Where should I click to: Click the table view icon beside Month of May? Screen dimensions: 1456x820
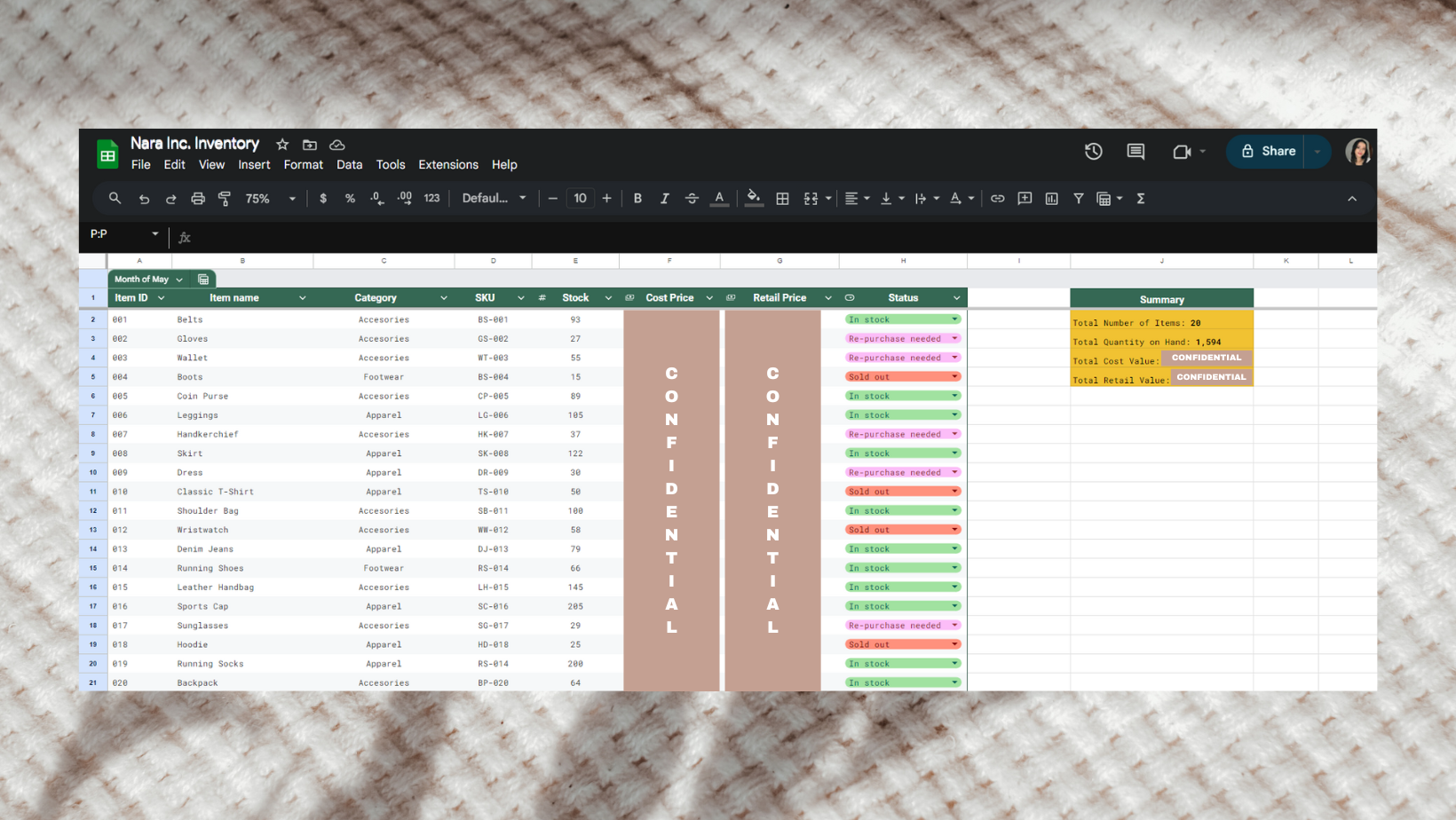203,280
